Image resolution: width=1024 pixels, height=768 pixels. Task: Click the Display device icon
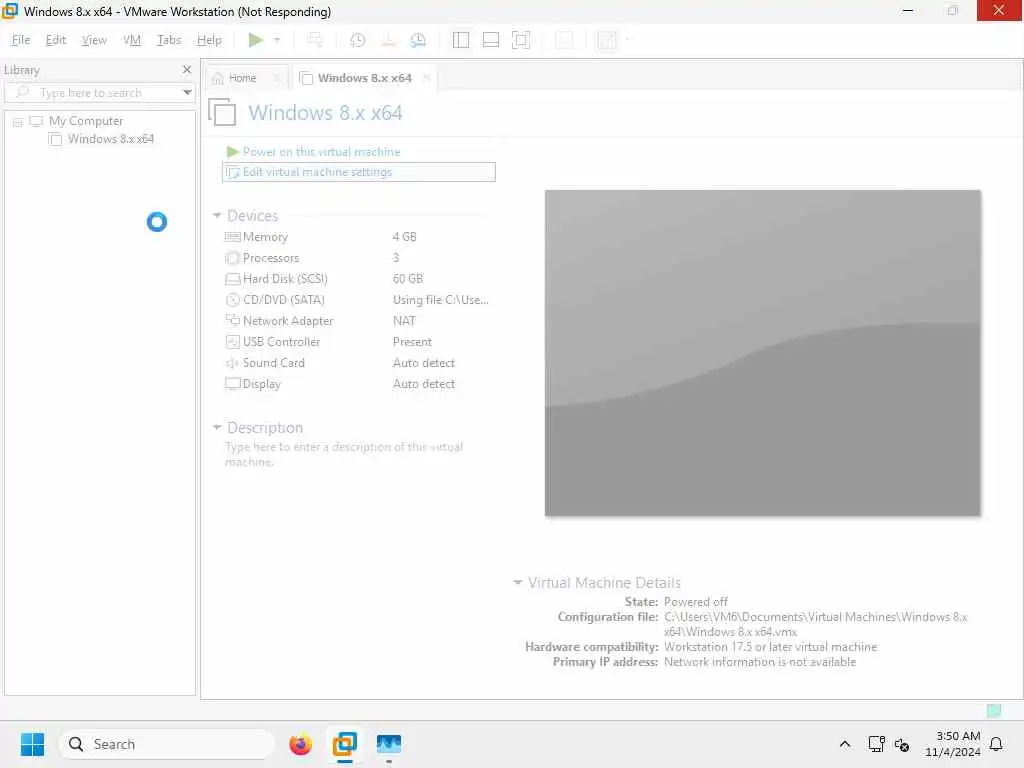232,383
